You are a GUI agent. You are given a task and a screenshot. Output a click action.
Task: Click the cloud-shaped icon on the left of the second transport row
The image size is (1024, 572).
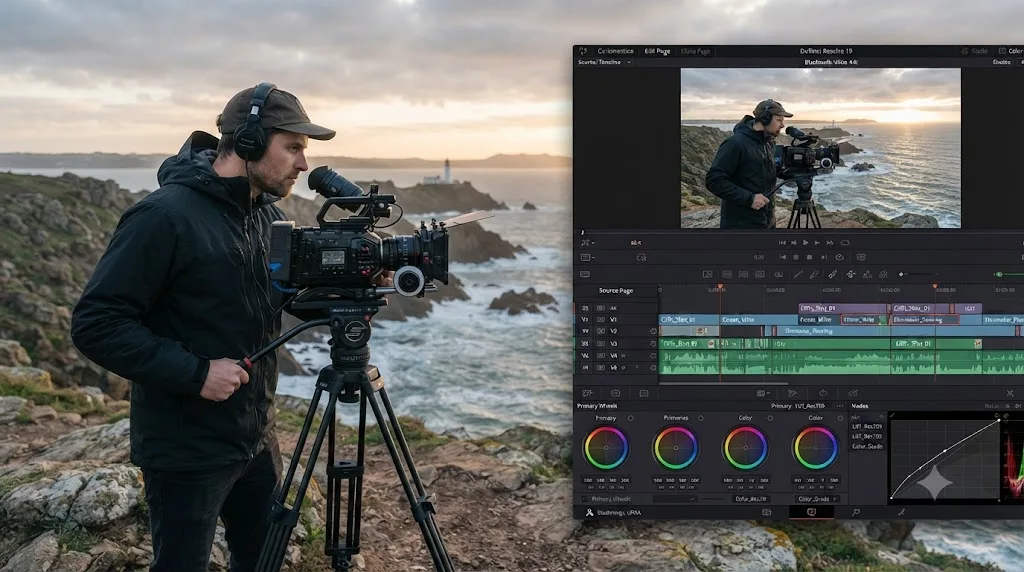click(641, 257)
